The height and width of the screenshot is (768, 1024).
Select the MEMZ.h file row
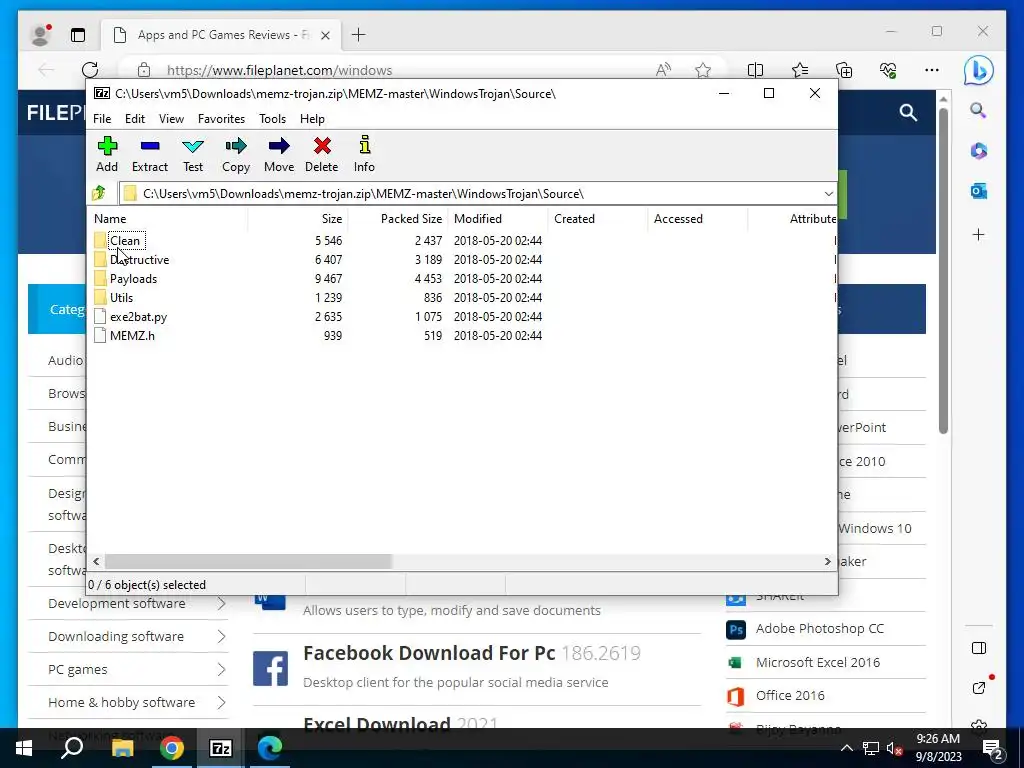[462, 335]
